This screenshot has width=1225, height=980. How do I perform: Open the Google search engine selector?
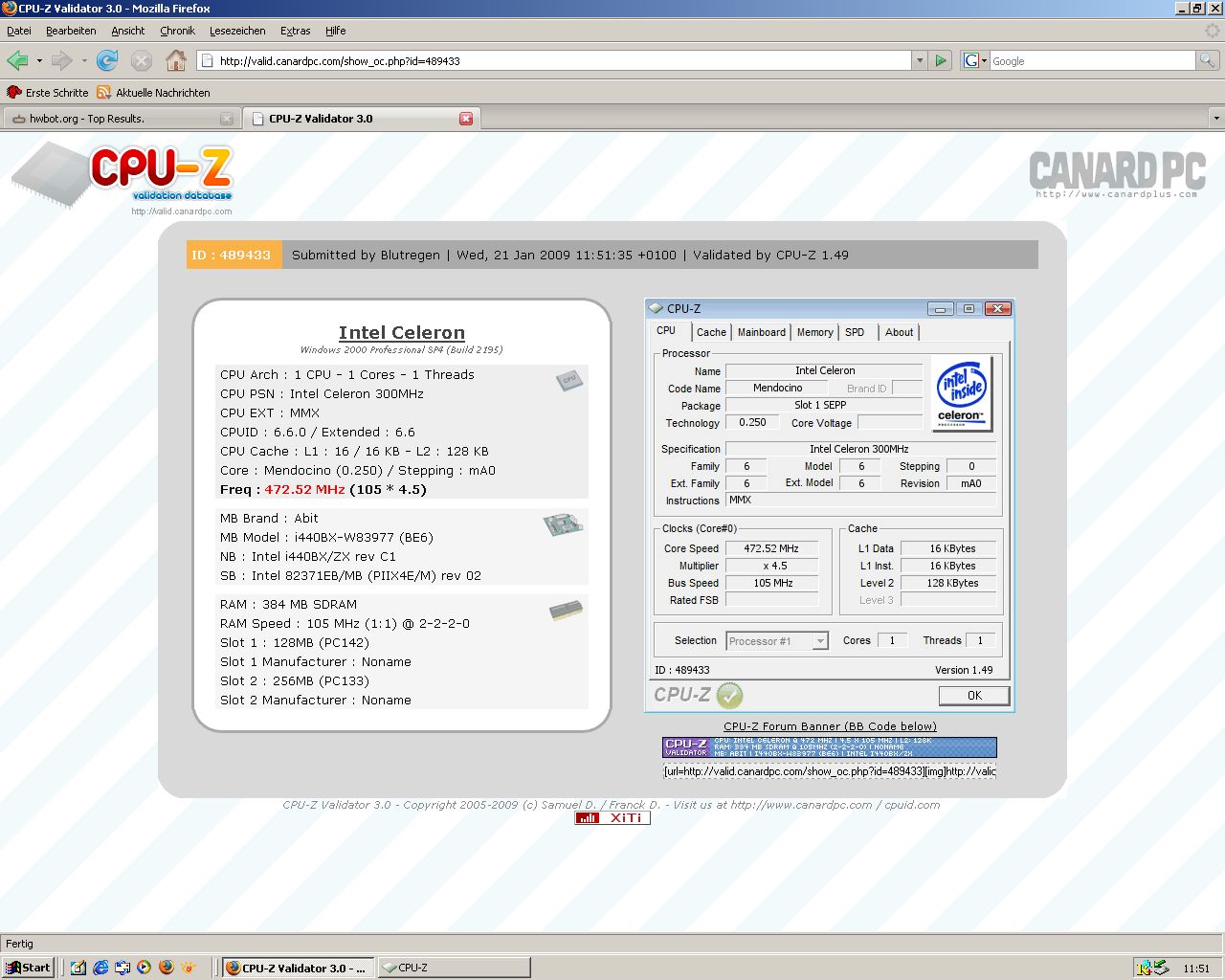click(x=974, y=60)
